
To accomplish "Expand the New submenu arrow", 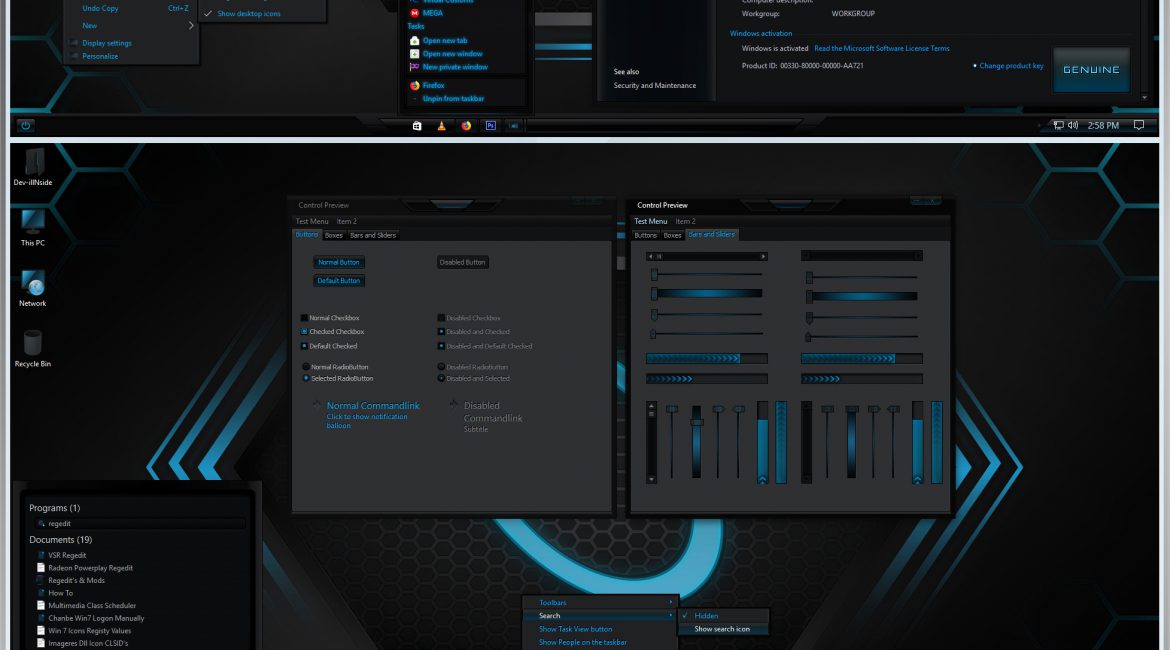I will [x=191, y=25].
